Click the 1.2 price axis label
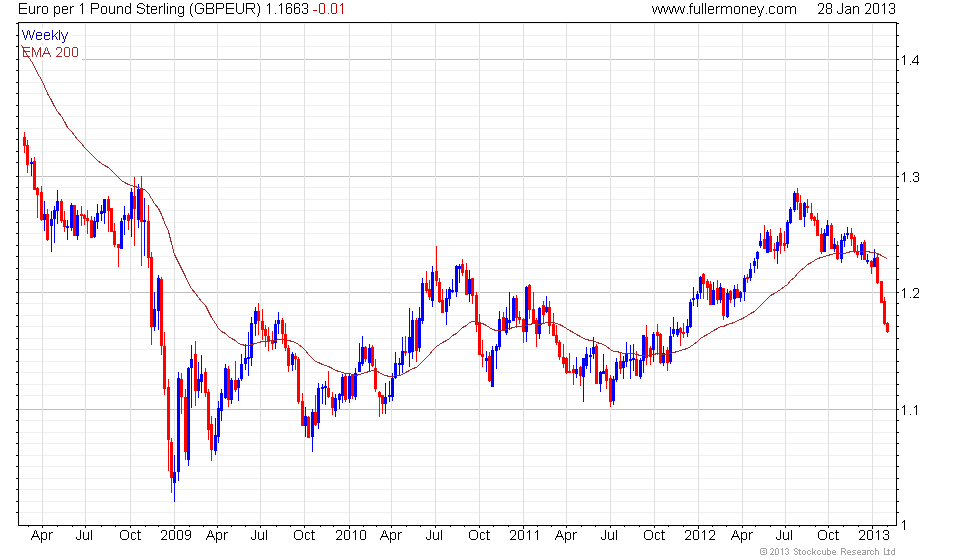 pyautogui.click(x=909, y=293)
